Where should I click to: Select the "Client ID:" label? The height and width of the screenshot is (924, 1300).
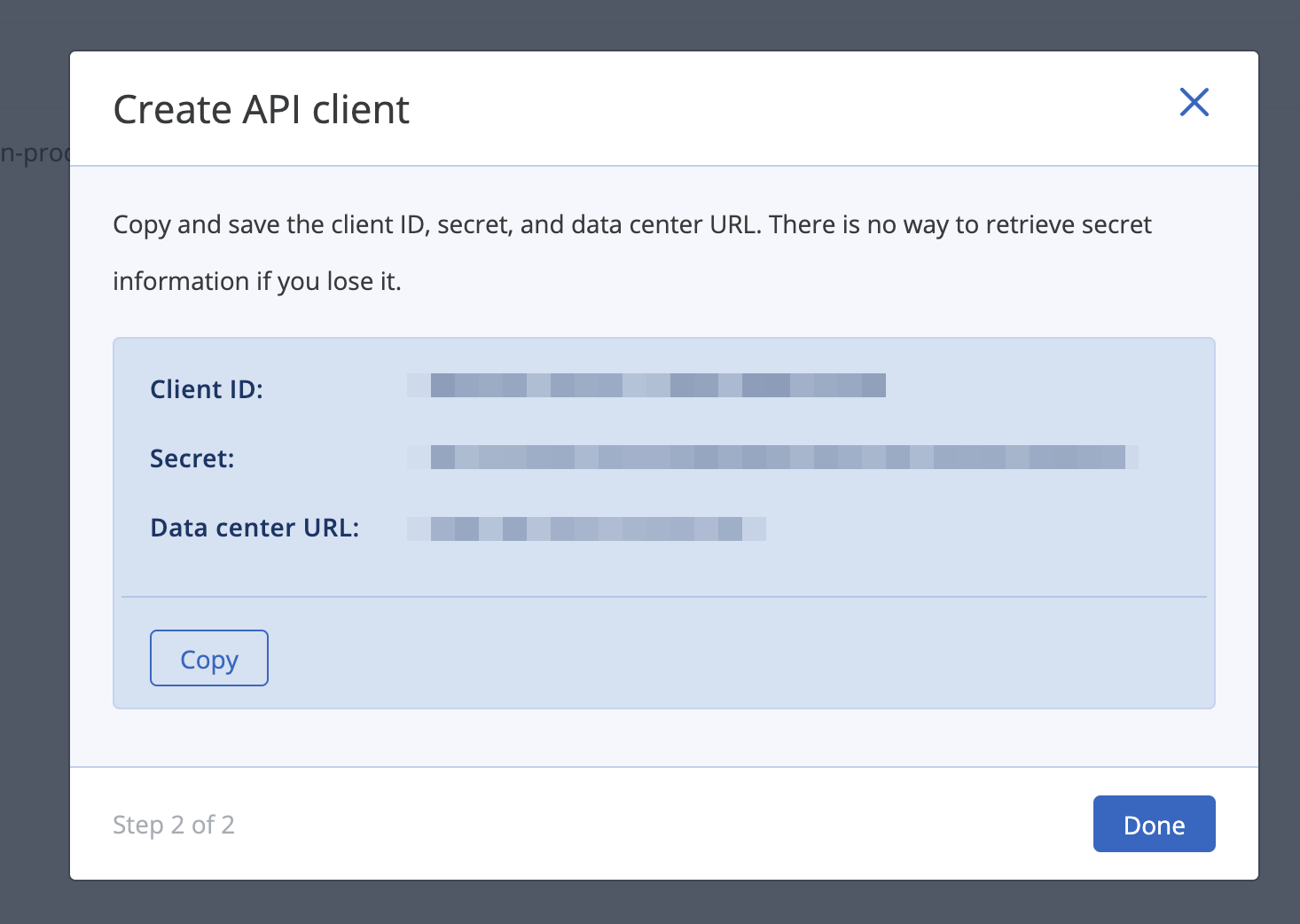point(207,389)
